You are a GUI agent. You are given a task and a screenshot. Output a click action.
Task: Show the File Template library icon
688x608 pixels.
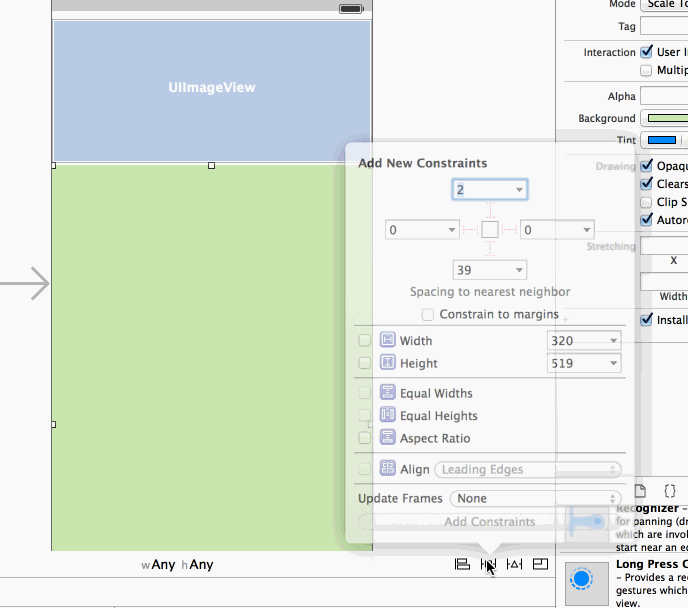tap(640, 490)
